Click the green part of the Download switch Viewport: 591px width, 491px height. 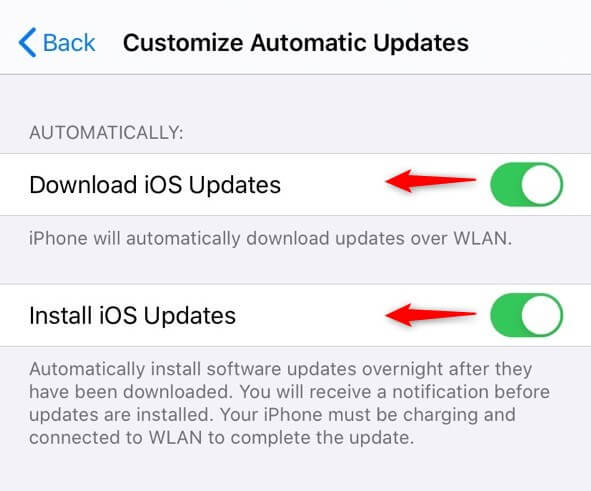pyautogui.click(x=506, y=184)
